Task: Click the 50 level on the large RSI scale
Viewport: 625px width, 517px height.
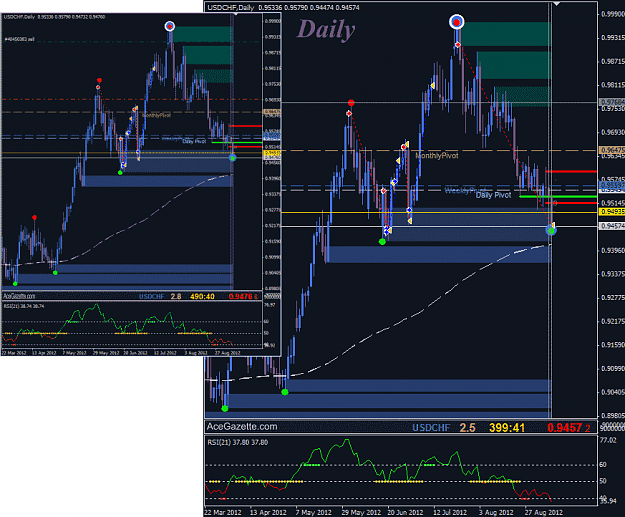Action: (603, 481)
